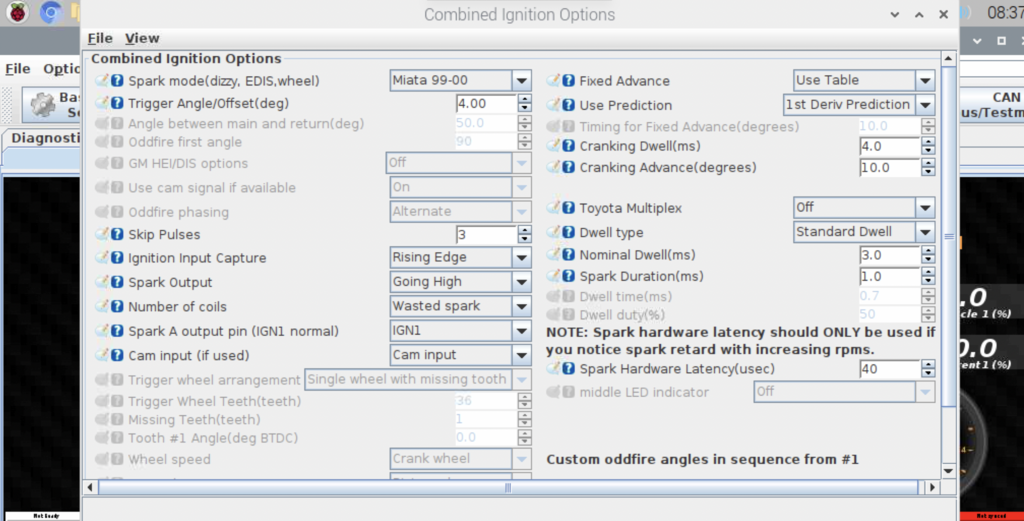Click help icon for Spark mode setting
Viewport: 1024px width, 521px height.
(117, 81)
